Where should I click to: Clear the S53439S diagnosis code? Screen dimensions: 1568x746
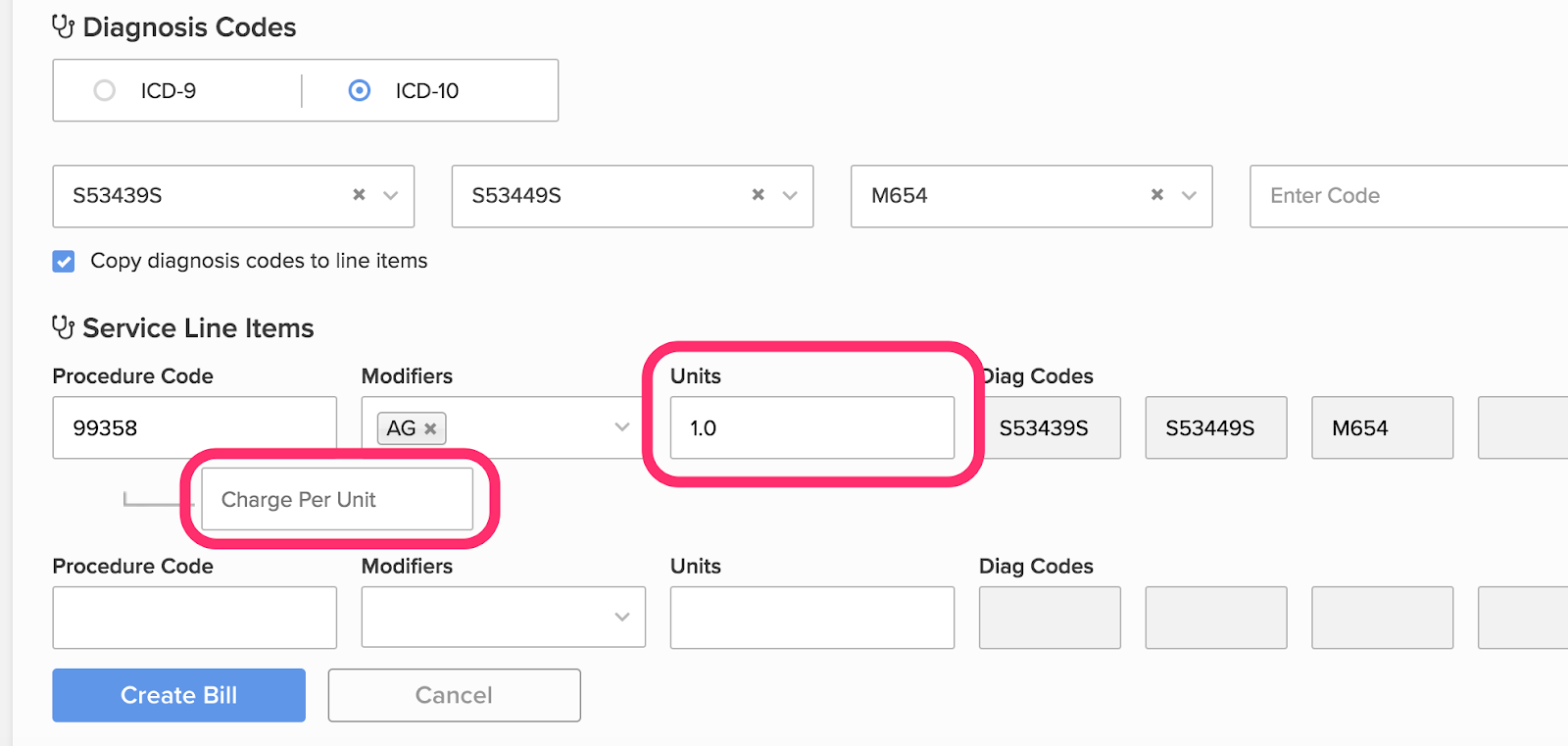[x=359, y=195]
